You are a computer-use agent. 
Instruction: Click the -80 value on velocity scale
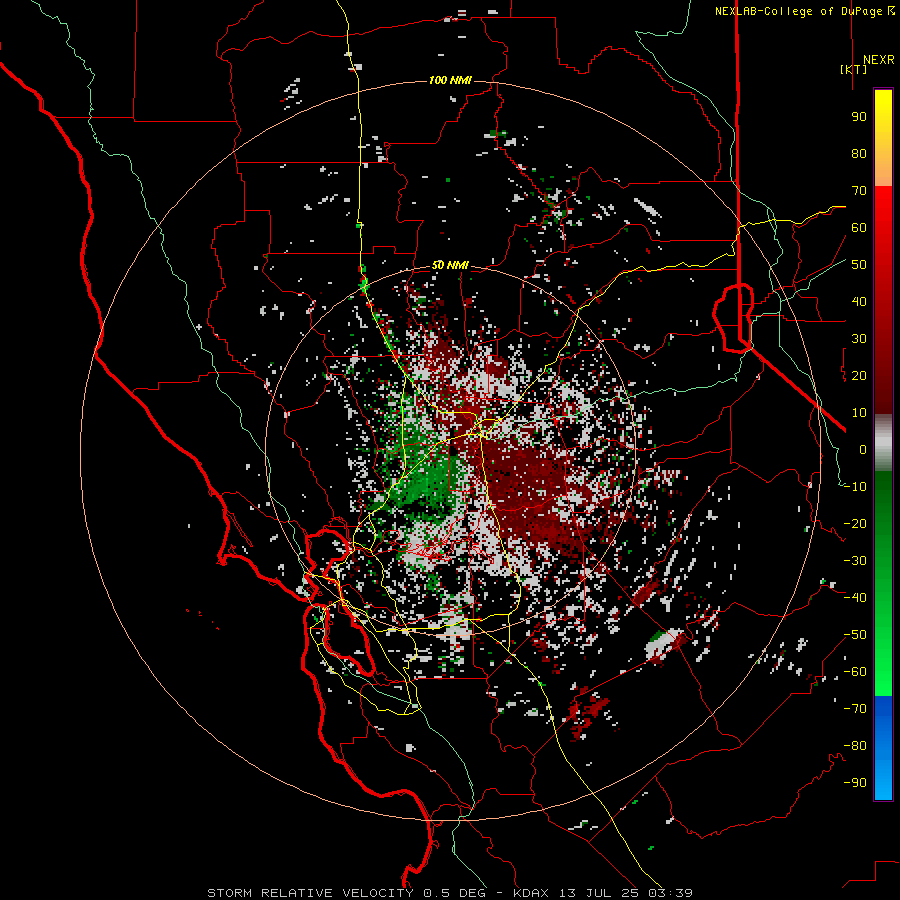[x=855, y=746]
